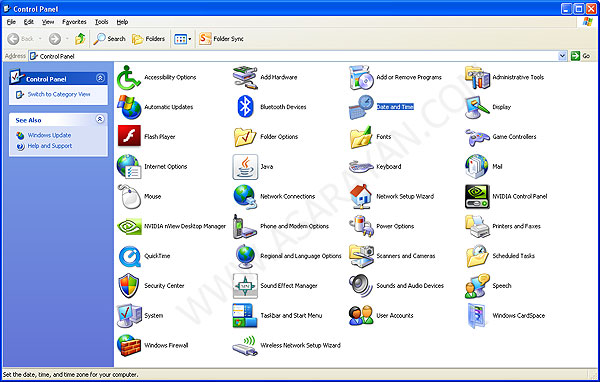Open the QuickTime icon

coord(129,256)
